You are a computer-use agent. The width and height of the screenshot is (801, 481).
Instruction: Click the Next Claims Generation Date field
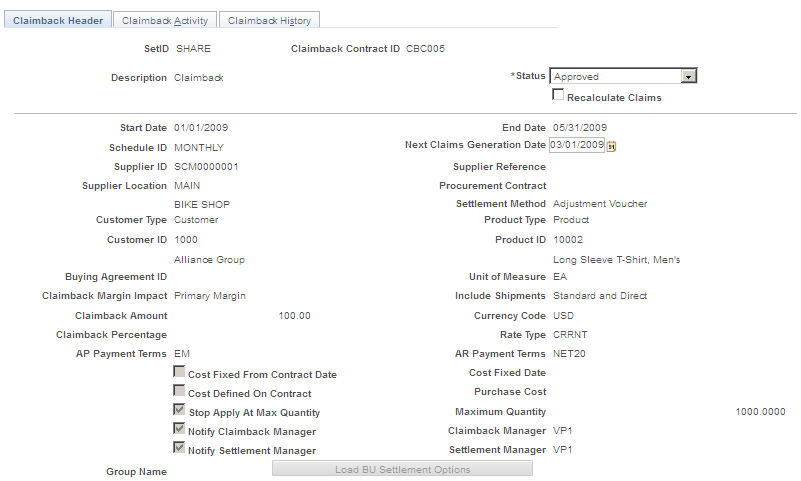tap(577, 145)
